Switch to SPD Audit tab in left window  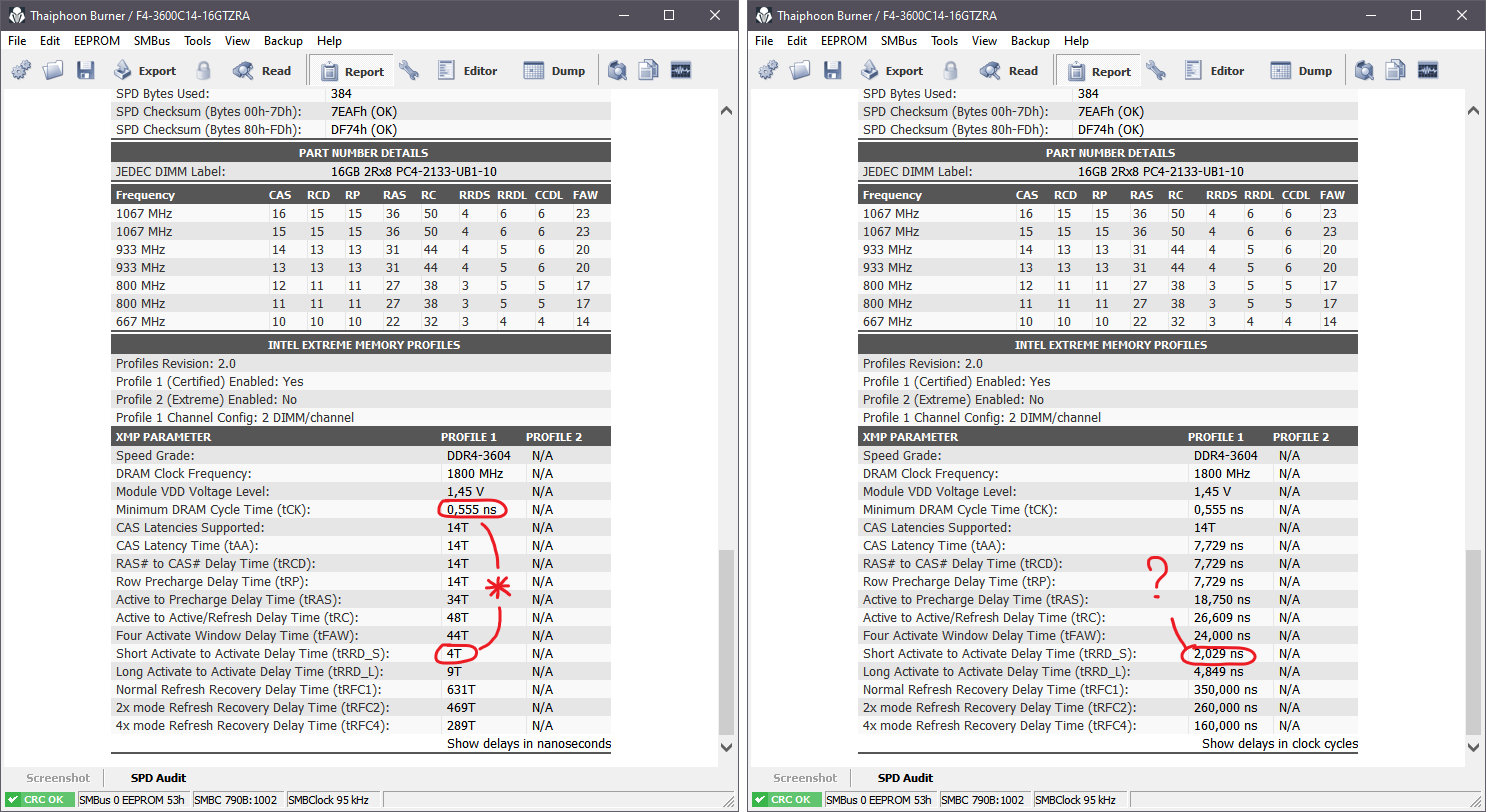pos(158,778)
